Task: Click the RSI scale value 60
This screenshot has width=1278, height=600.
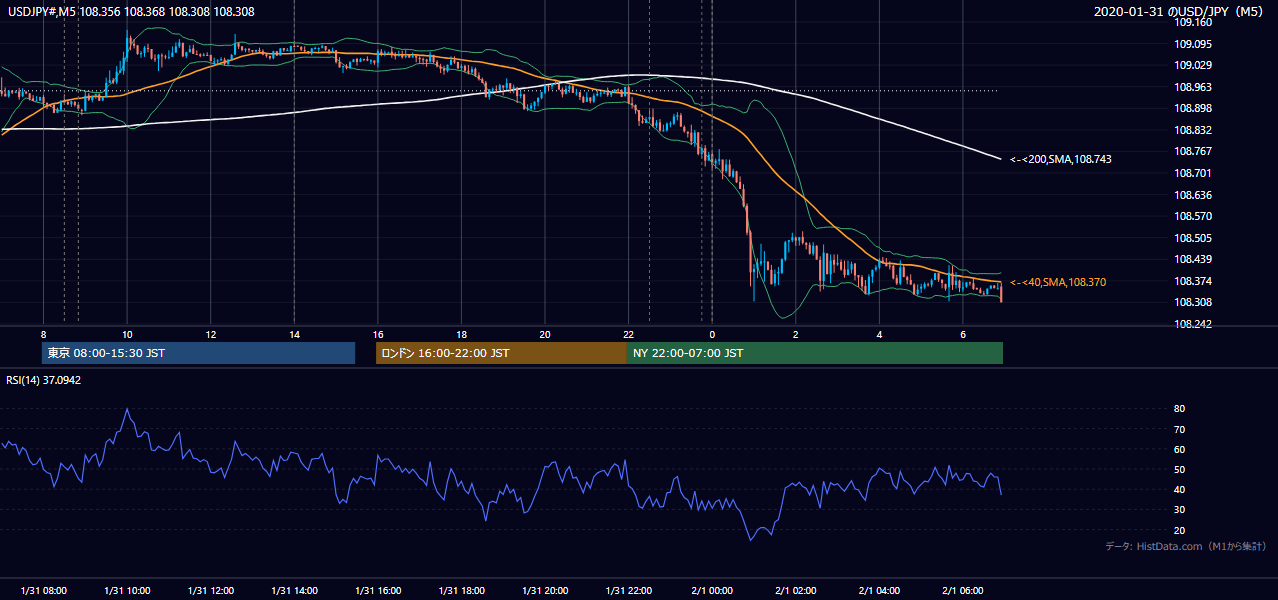Action: click(x=1179, y=450)
